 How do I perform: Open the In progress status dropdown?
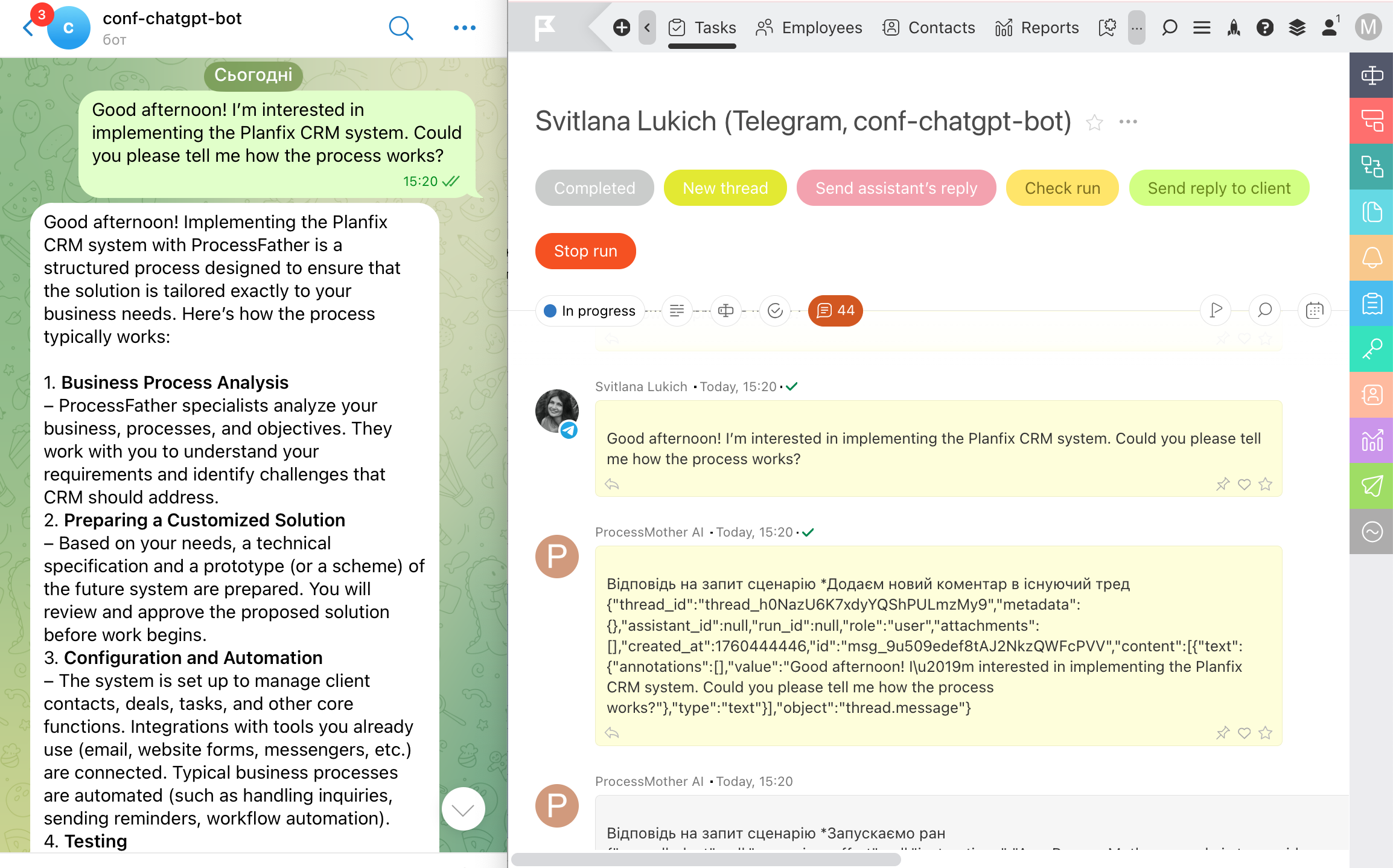coord(590,311)
